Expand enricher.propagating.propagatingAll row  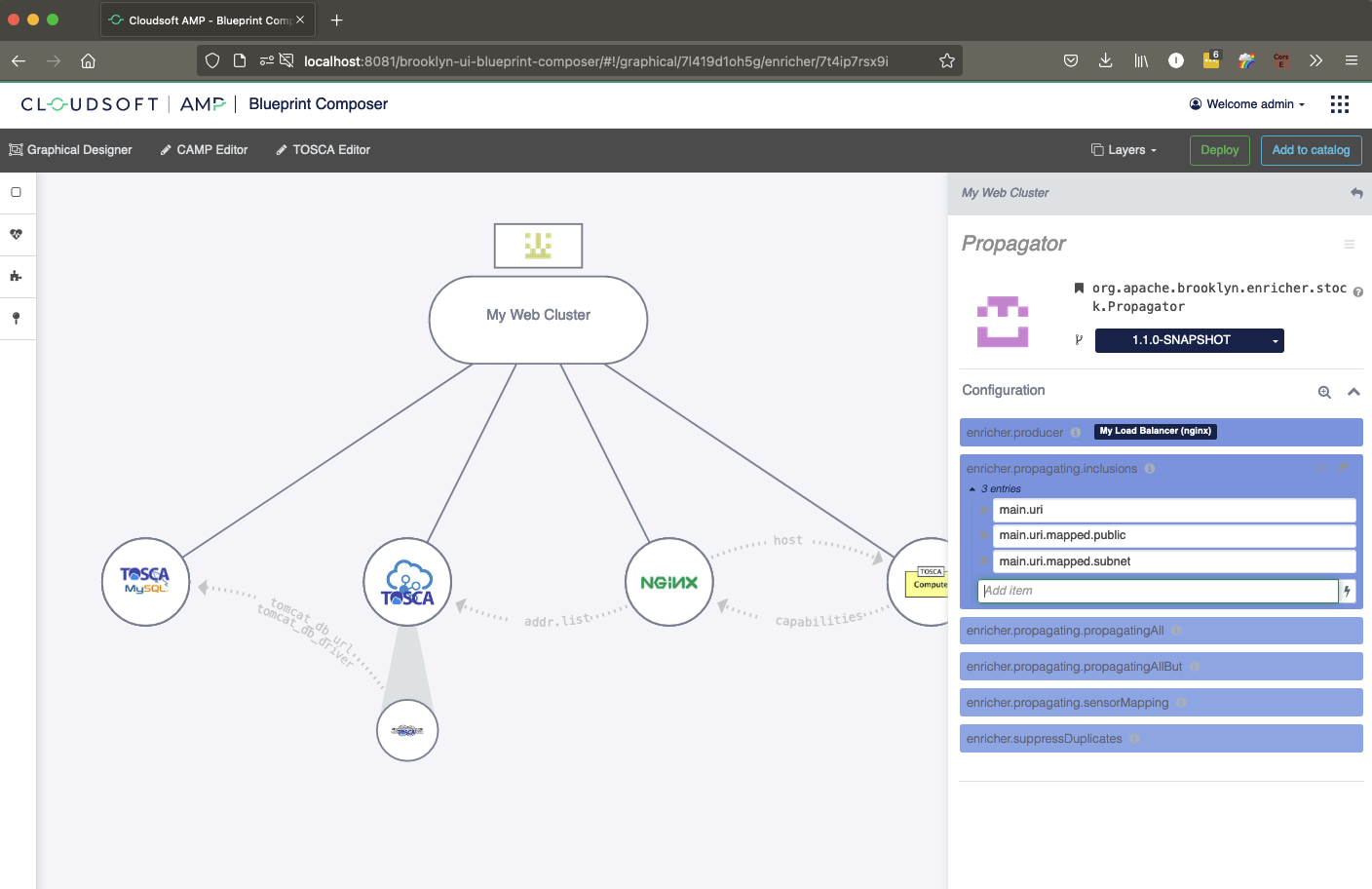click(x=1162, y=631)
